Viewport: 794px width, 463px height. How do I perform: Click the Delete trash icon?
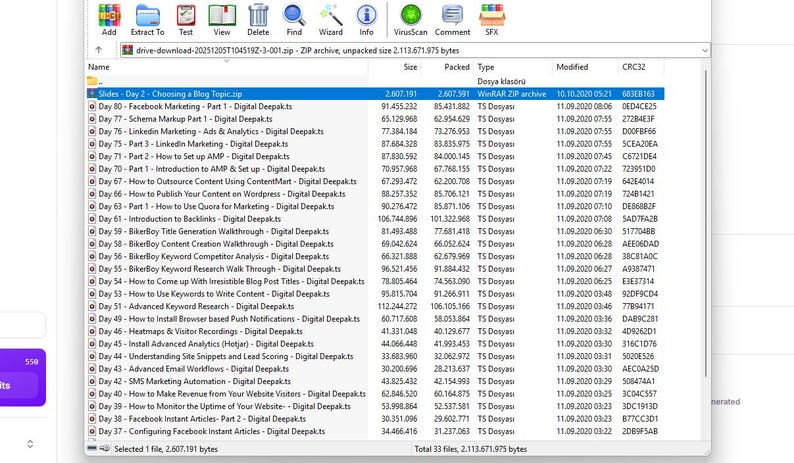tap(258, 20)
